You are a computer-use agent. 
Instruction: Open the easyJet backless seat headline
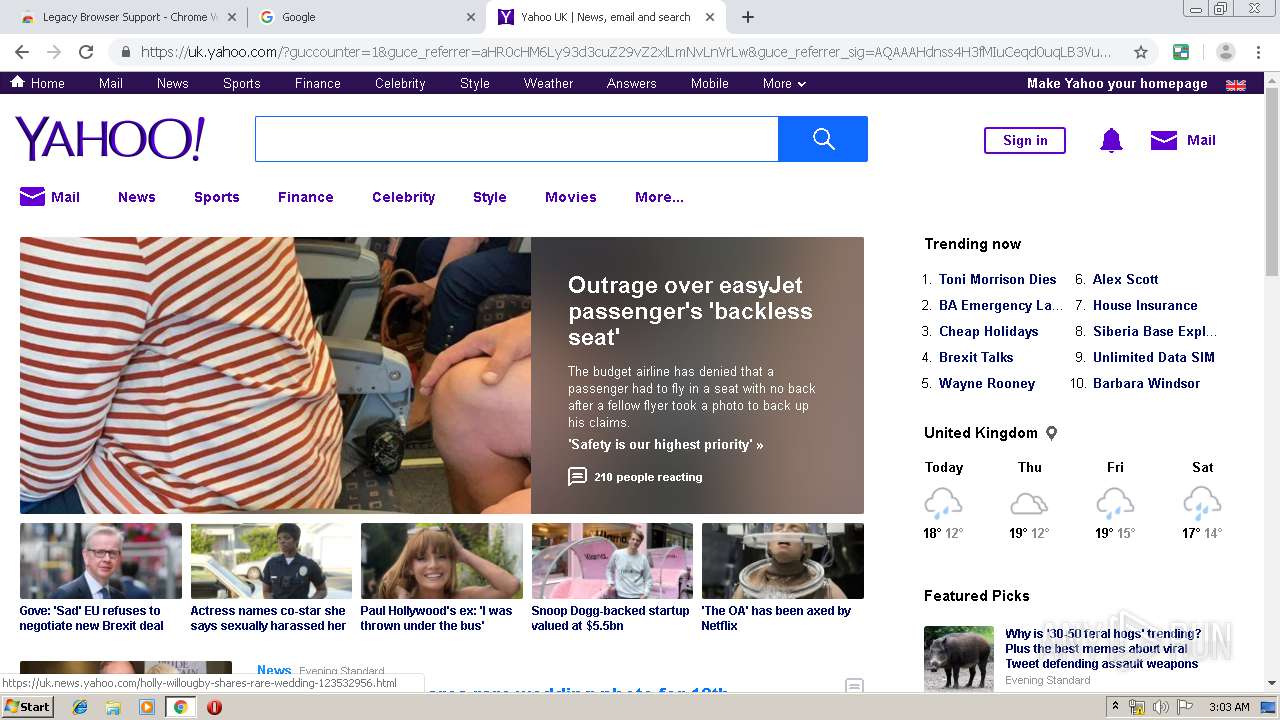[690, 311]
